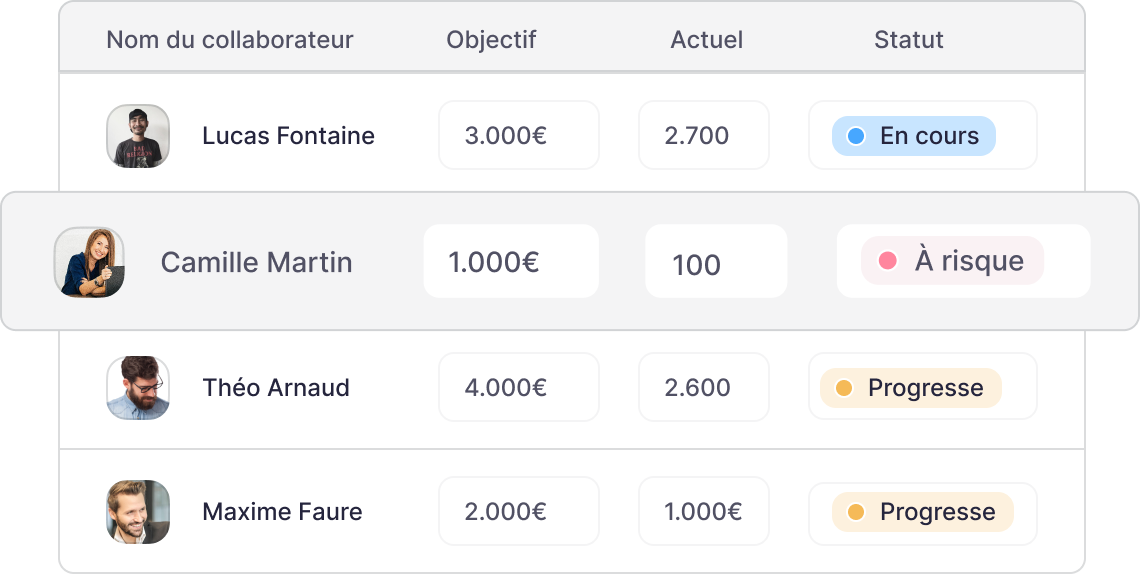Sort by Nom du collaborateur column header
This screenshot has height=574, width=1140.
point(230,39)
